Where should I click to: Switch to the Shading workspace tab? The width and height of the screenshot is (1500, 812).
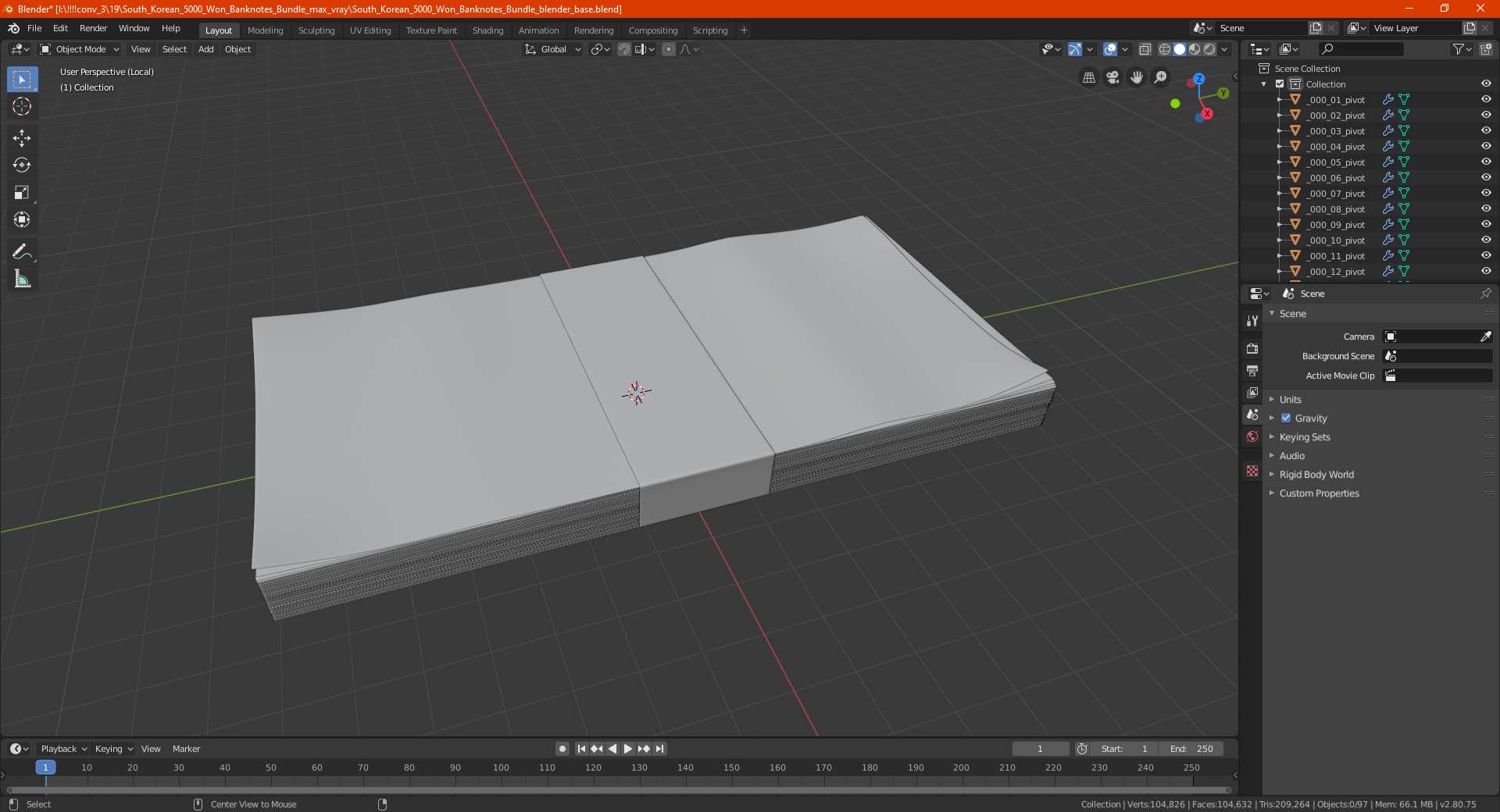487,30
